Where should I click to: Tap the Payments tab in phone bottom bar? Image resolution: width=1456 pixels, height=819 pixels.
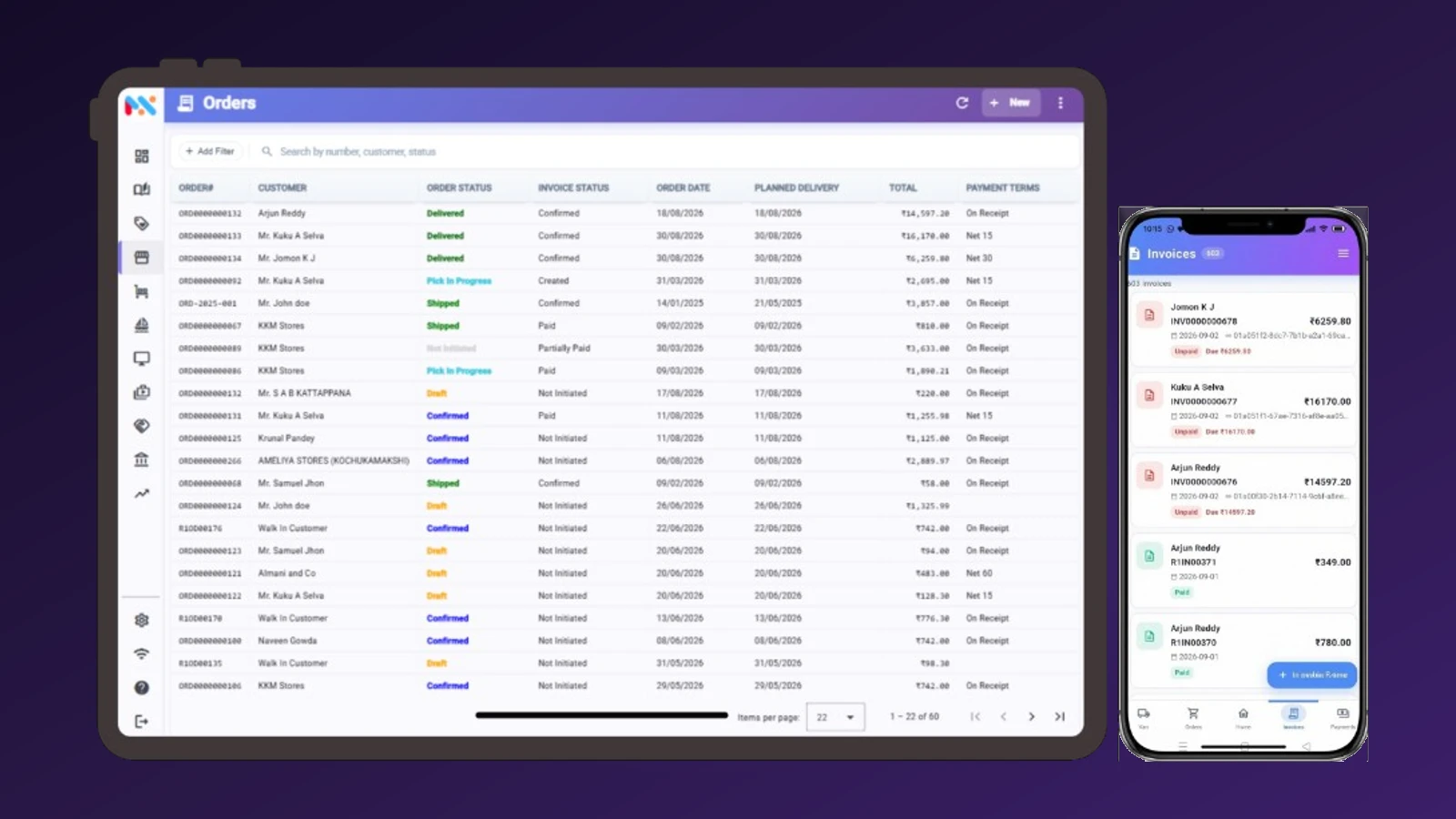(x=1342, y=717)
